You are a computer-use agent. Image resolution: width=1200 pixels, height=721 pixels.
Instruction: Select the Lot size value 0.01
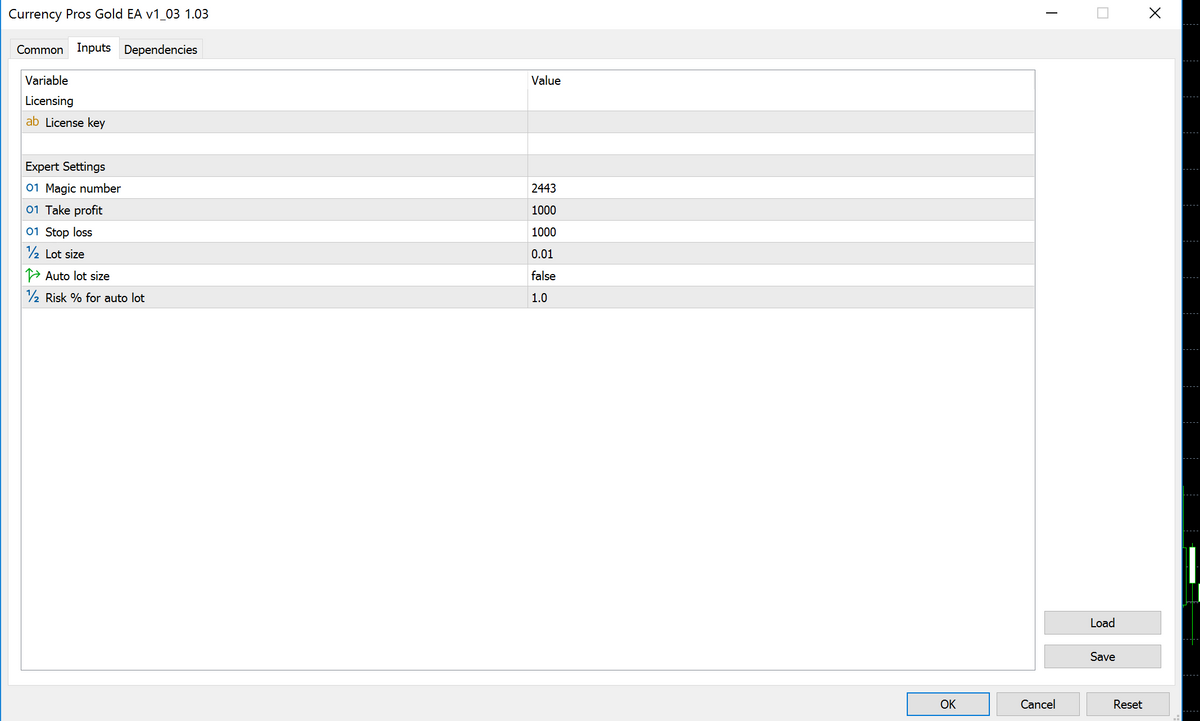coord(781,254)
